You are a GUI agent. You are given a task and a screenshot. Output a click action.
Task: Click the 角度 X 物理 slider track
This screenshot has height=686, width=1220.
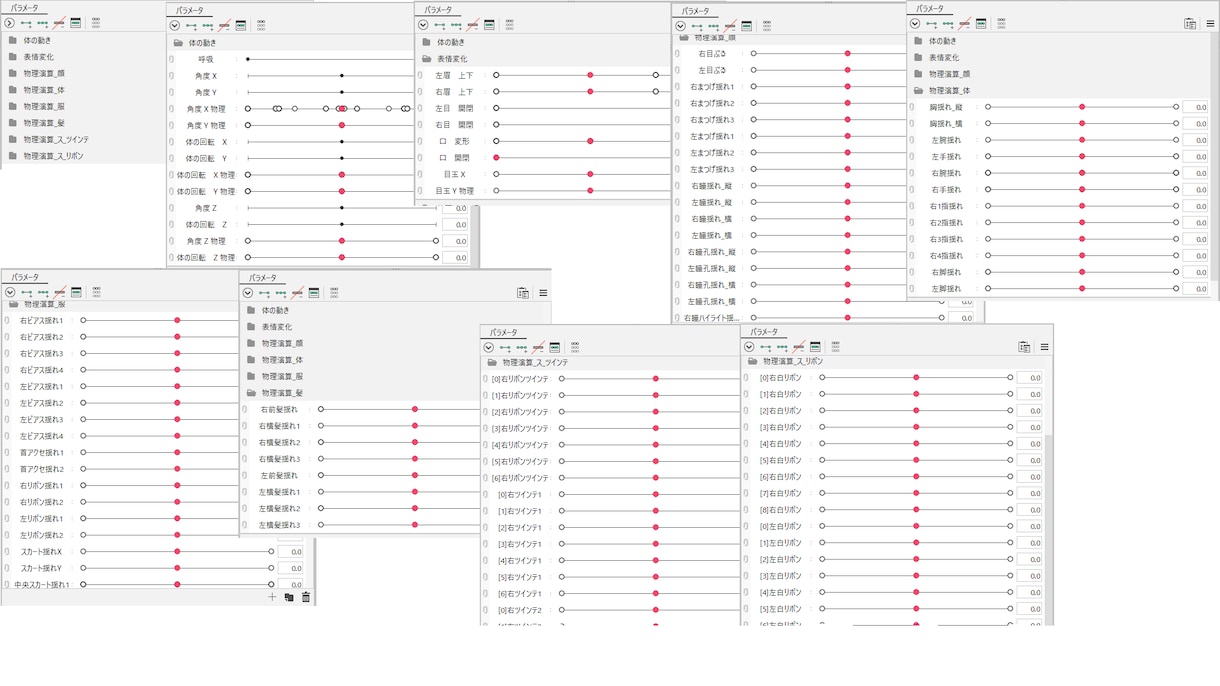pyautogui.click(x=329, y=109)
